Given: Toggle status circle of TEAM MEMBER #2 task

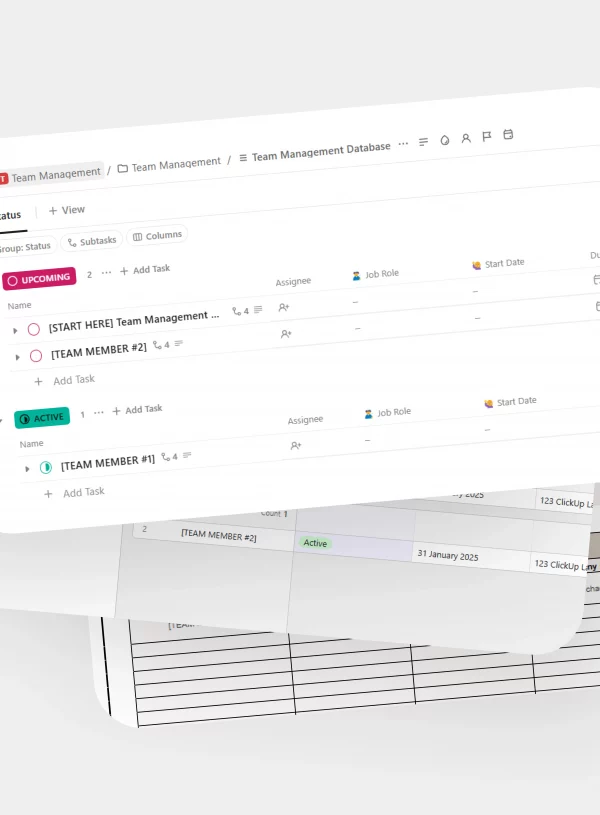Looking at the screenshot, I should [x=36, y=356].
